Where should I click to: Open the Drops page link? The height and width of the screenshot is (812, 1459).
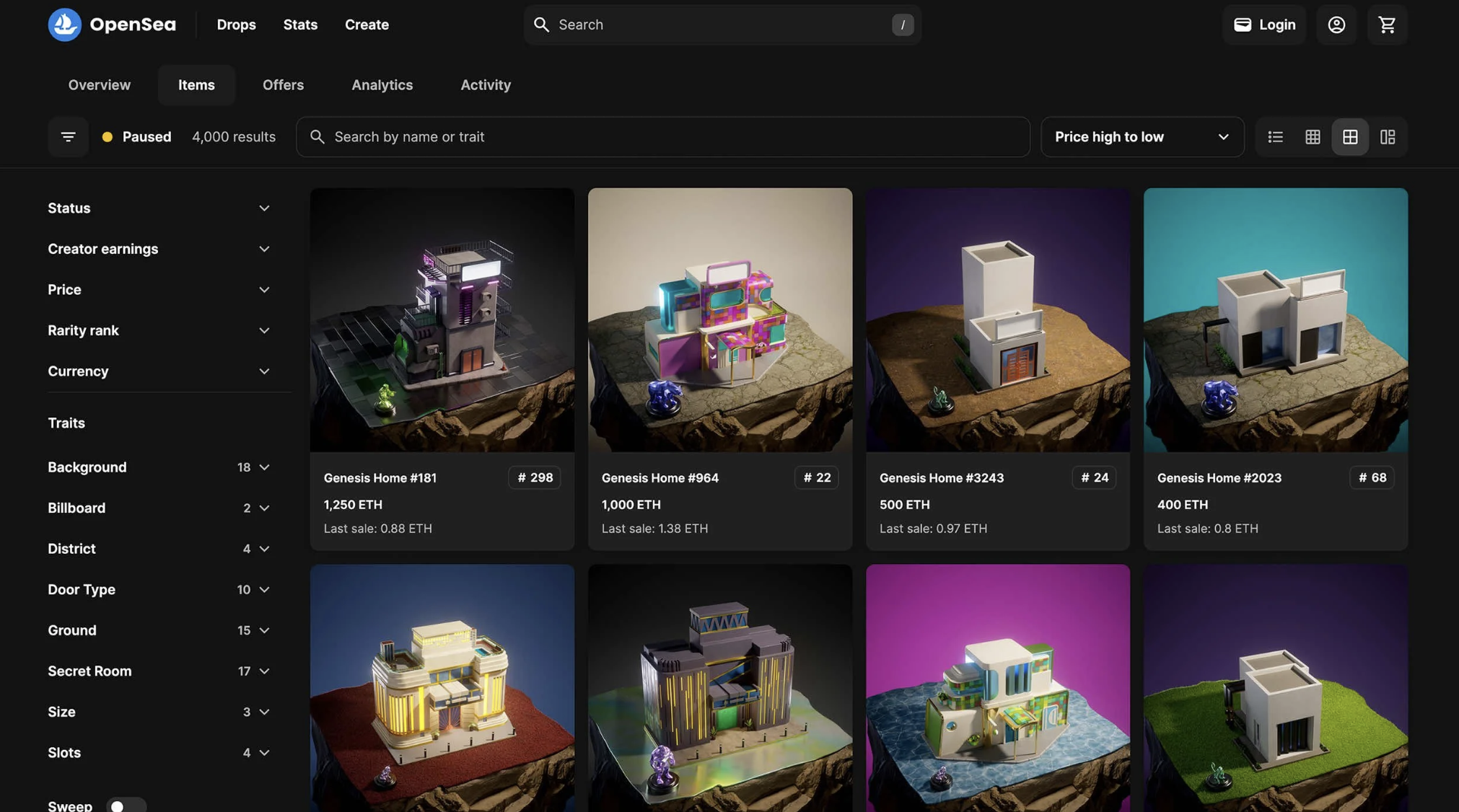point(236,25)
